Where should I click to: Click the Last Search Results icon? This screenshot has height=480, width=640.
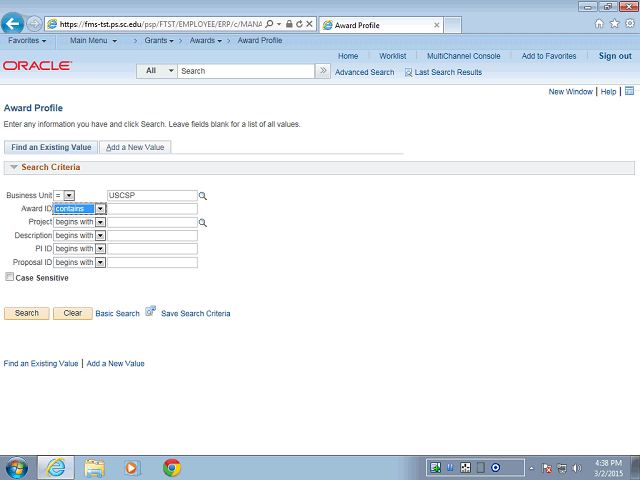[408, 72]
